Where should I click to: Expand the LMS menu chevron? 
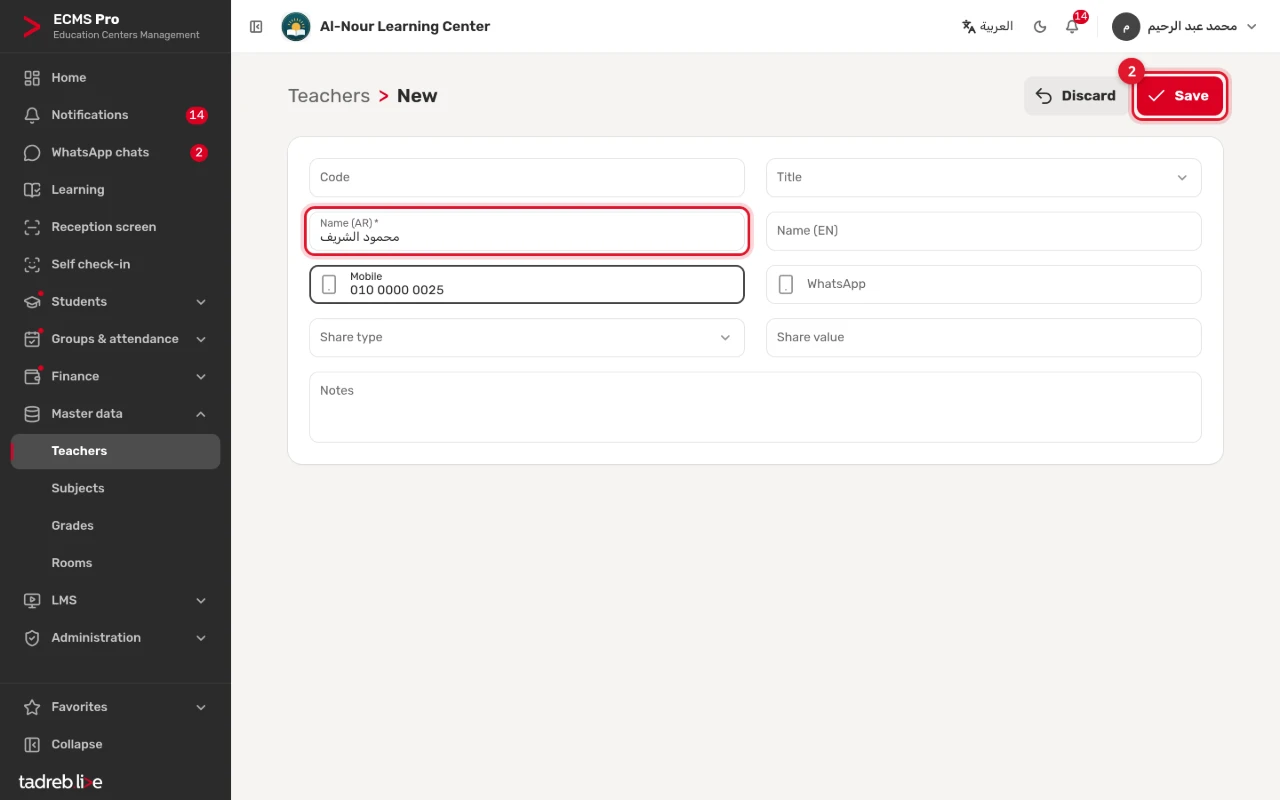201,601
